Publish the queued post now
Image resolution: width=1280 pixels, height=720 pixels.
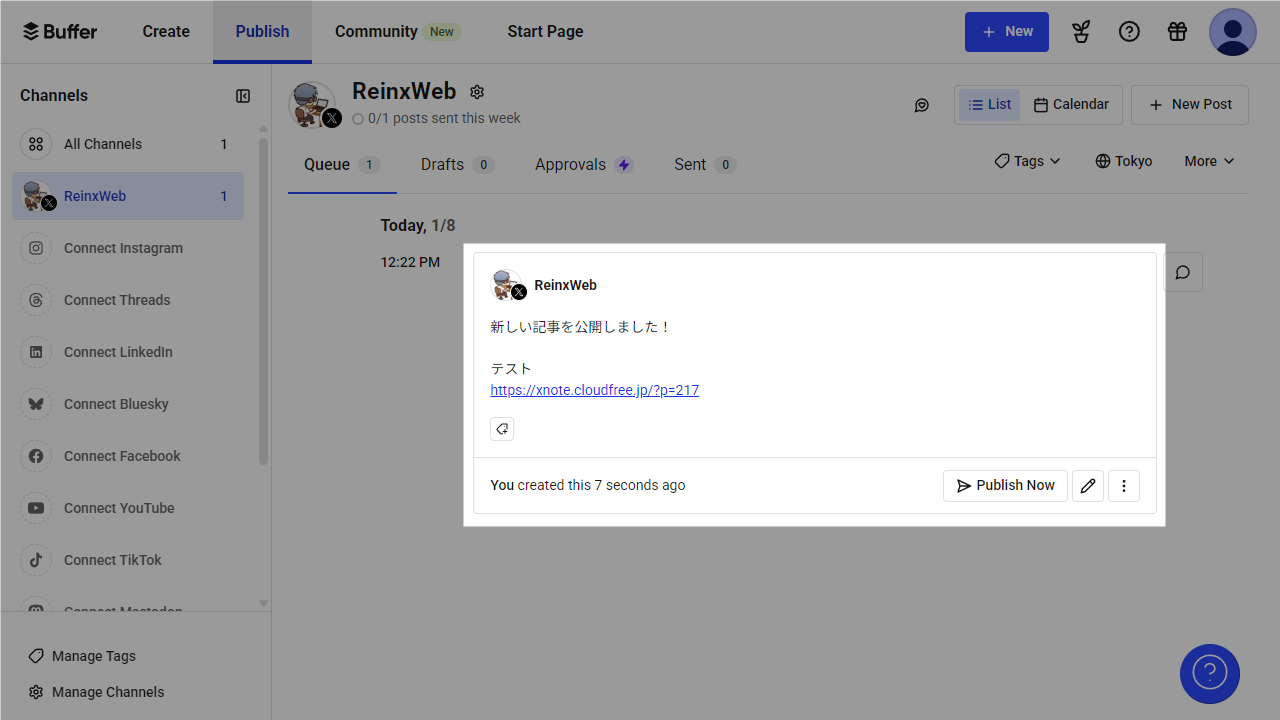pos(1005,485)
